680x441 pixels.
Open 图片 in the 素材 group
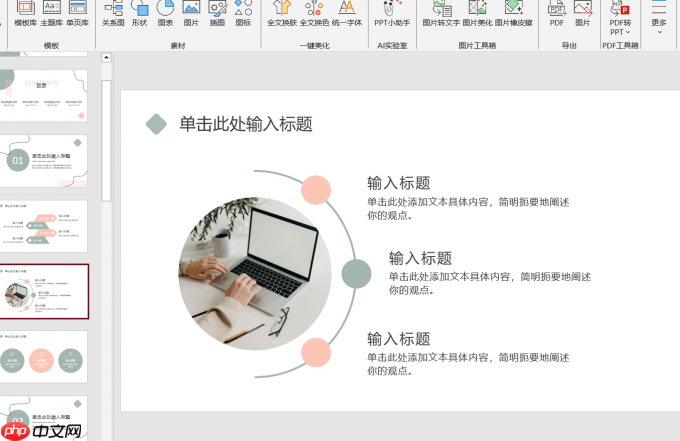pyautogui.click(x=191, y=13)
